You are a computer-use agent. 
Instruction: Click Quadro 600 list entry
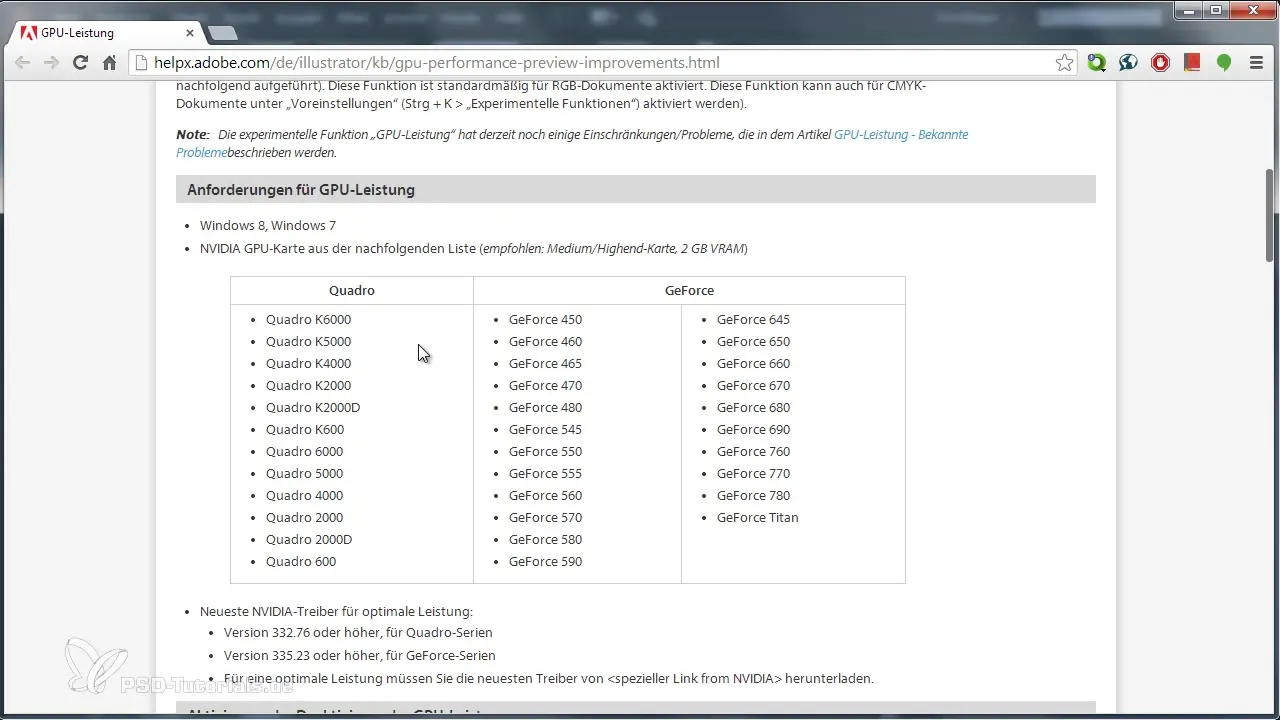point(300,562)
